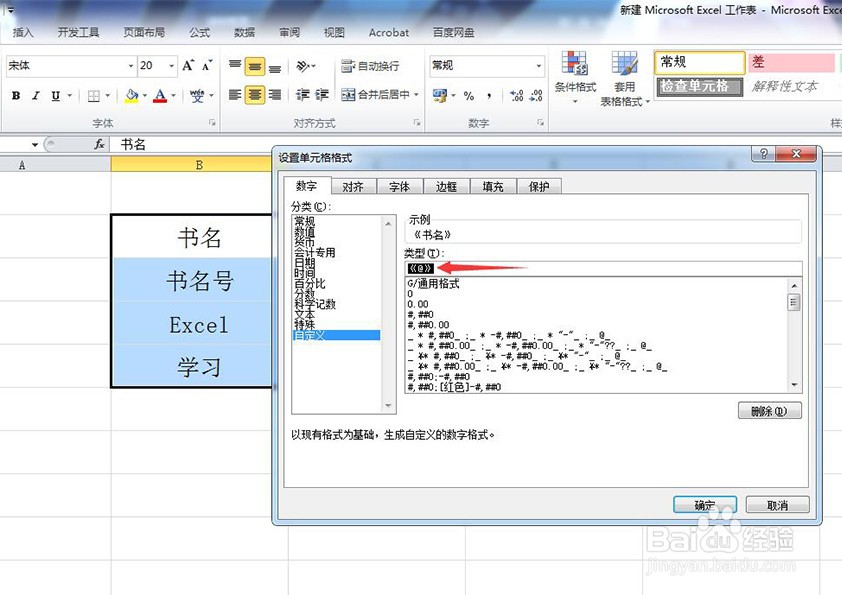Viewport: 842px width, 595px height.
Task: Toggle 自动换行 wrap text
Action: 371,66
